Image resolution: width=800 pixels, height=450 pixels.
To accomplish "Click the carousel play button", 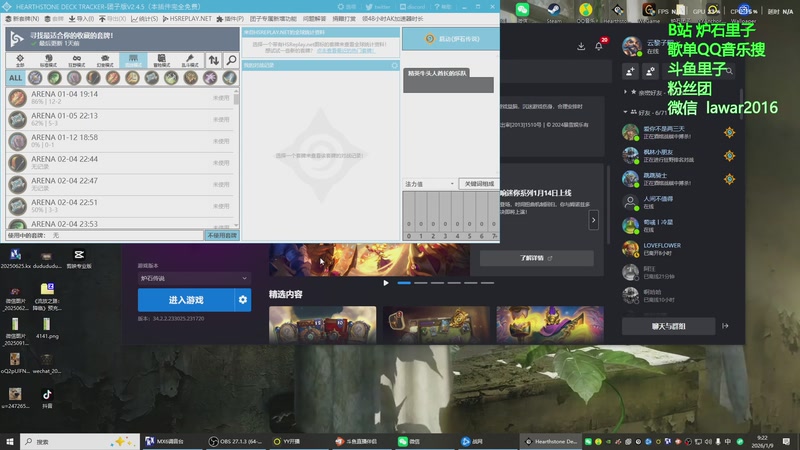I will [386, 283].
